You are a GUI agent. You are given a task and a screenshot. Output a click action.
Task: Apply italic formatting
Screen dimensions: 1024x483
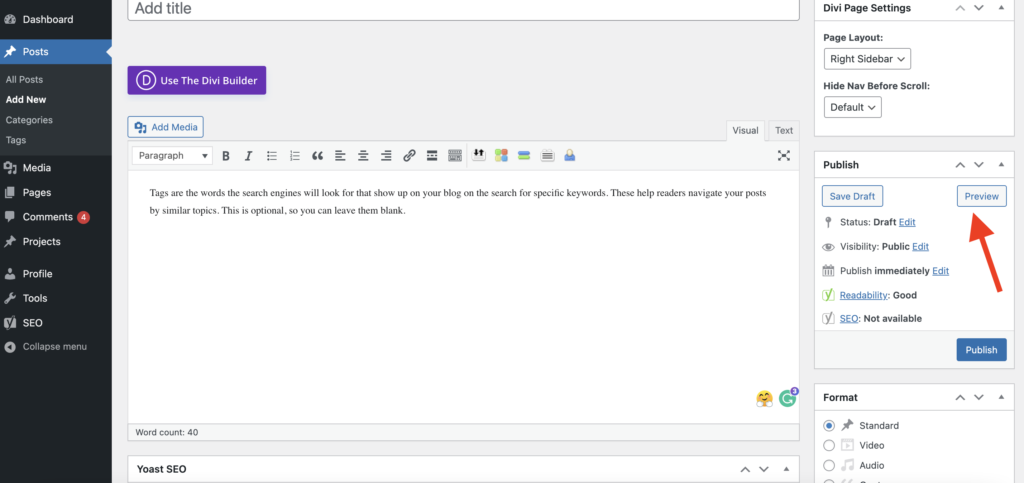coord(248,156)
